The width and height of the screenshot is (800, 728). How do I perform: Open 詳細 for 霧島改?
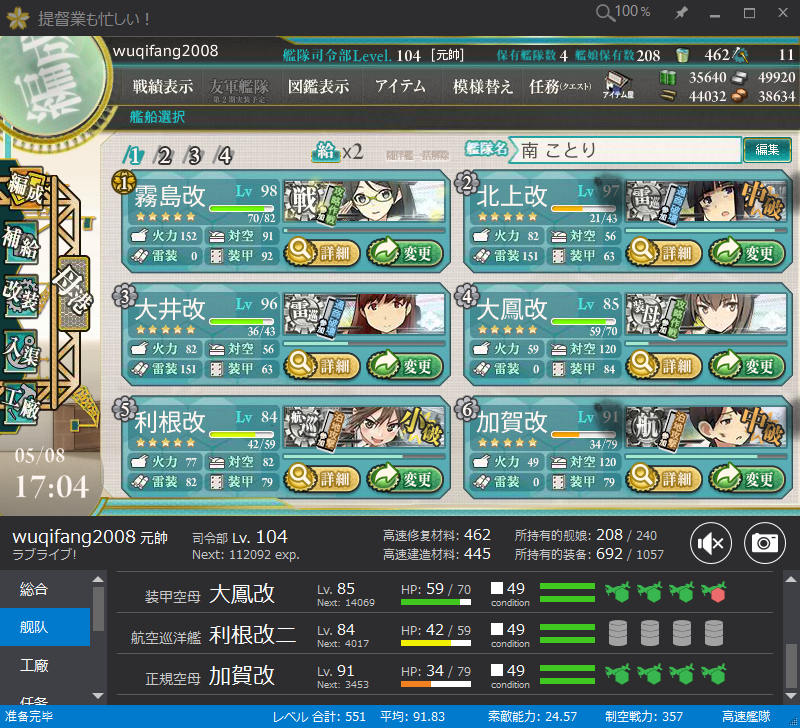[322, 252]
